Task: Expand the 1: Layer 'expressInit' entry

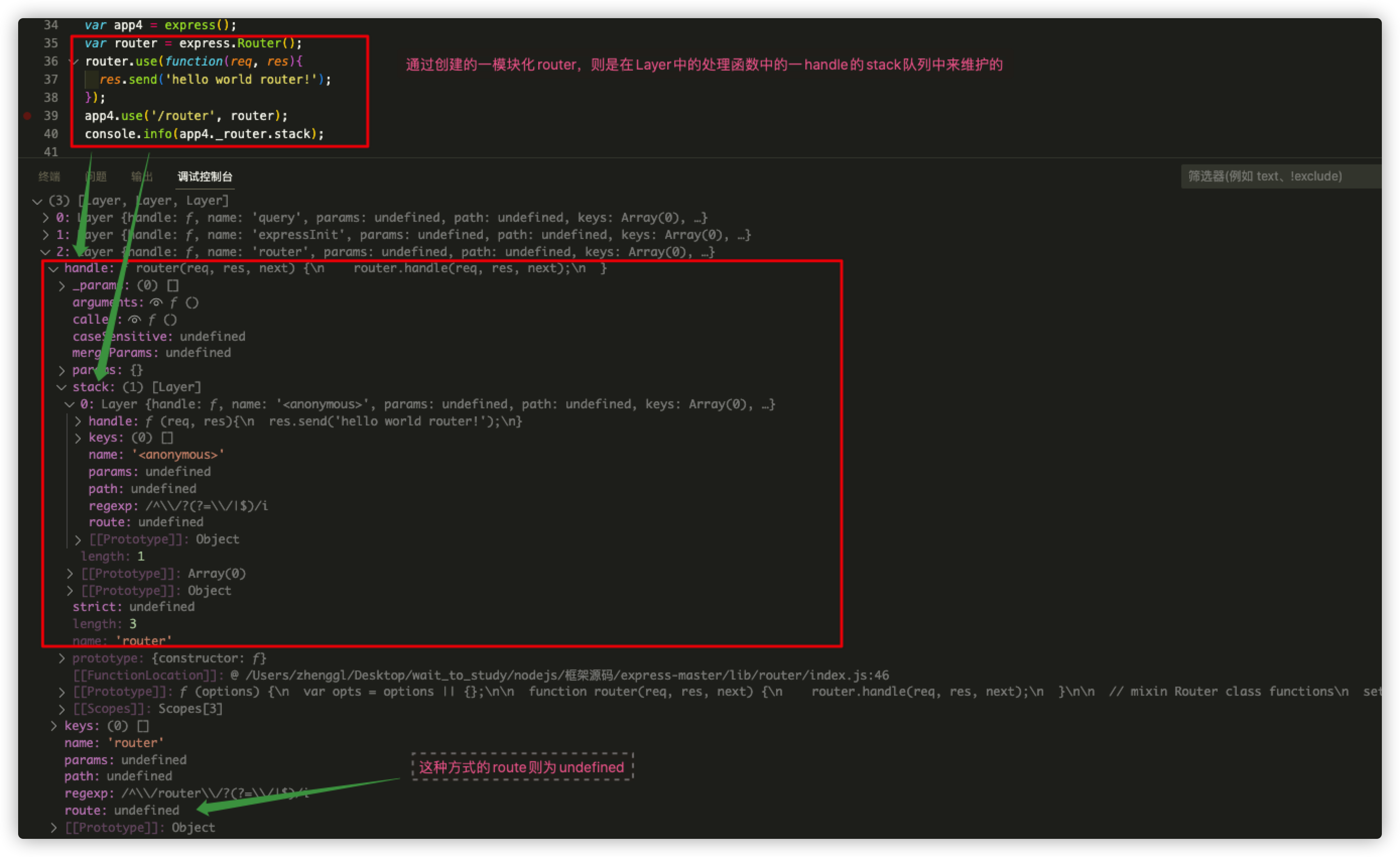Action: [45, 235]
